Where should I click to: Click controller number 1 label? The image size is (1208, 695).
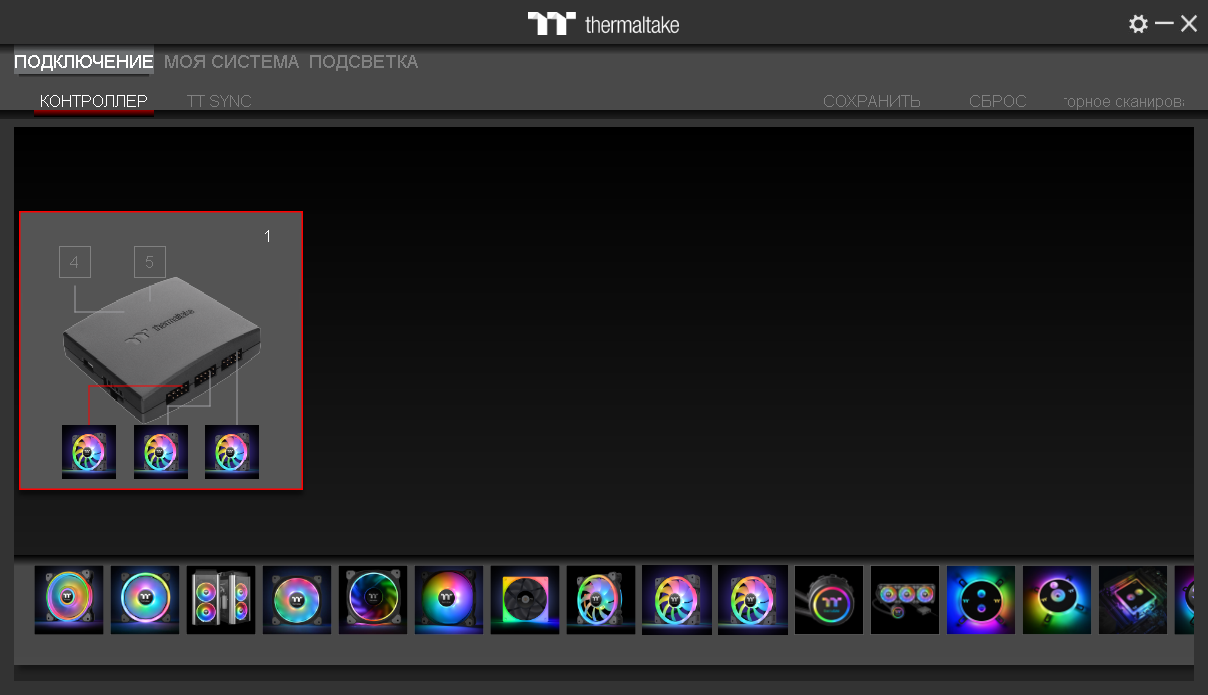(x=267, y=236)
